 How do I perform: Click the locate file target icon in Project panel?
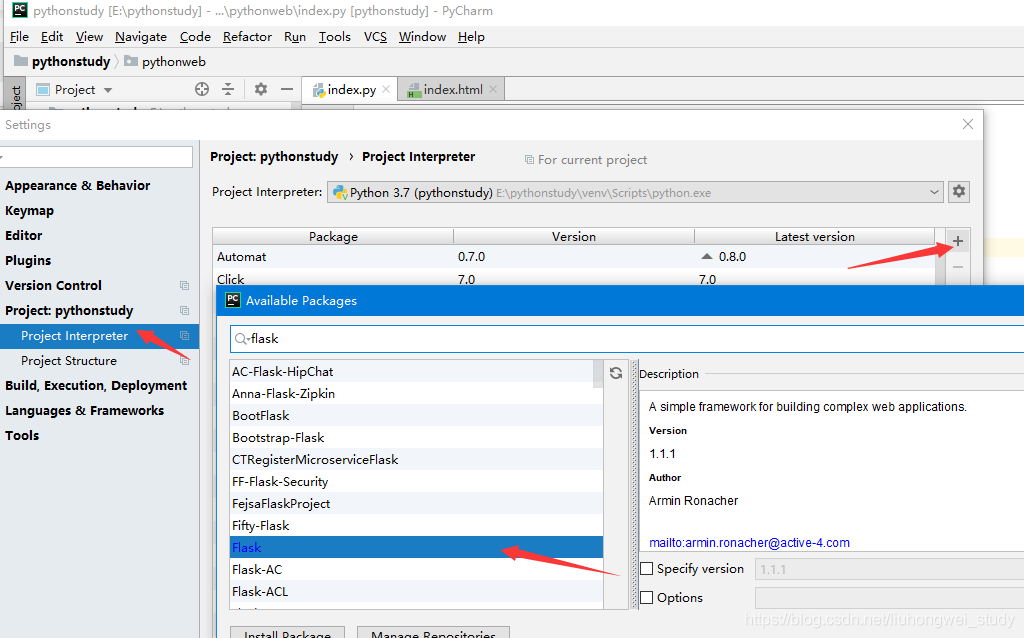click(x=202, y=89)
